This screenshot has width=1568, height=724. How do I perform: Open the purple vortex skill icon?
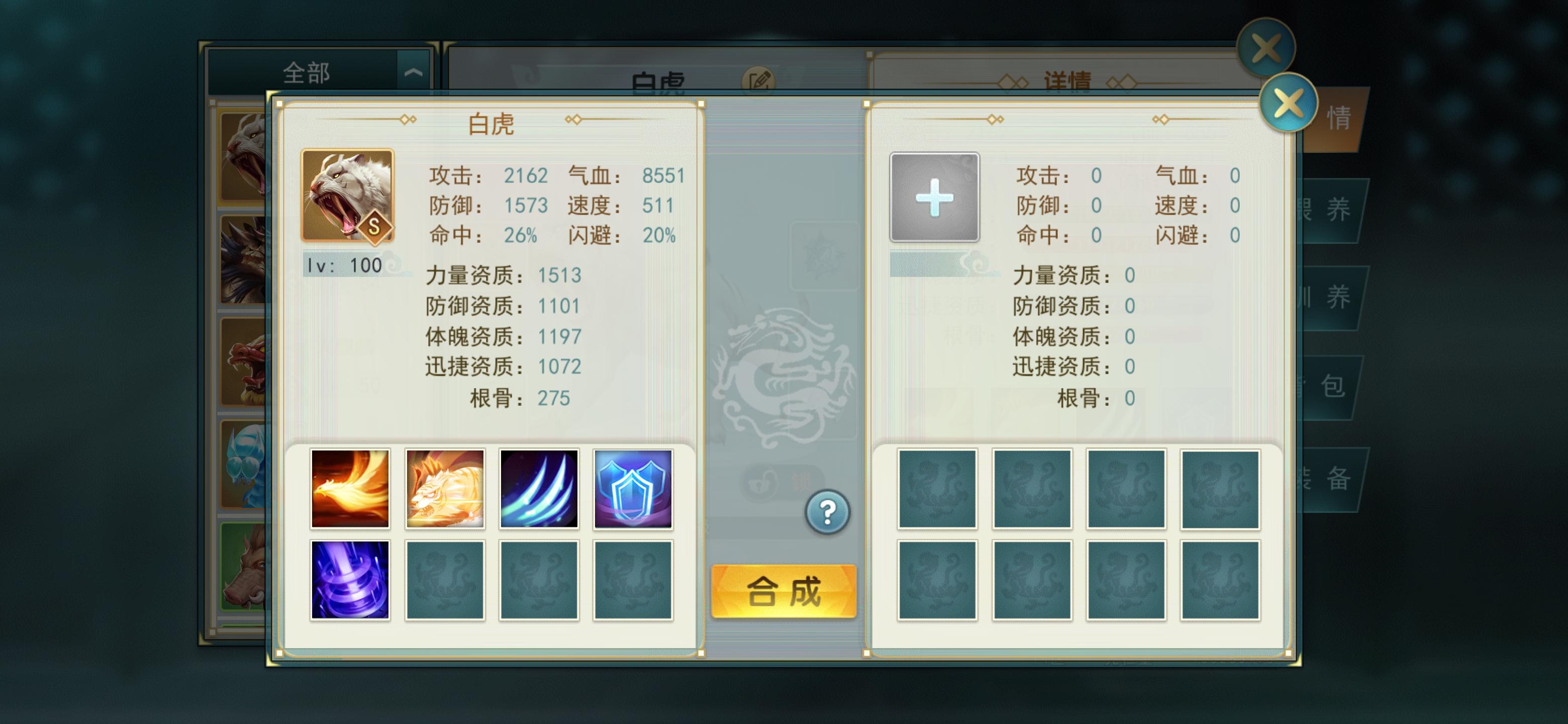tap(350, 580)
